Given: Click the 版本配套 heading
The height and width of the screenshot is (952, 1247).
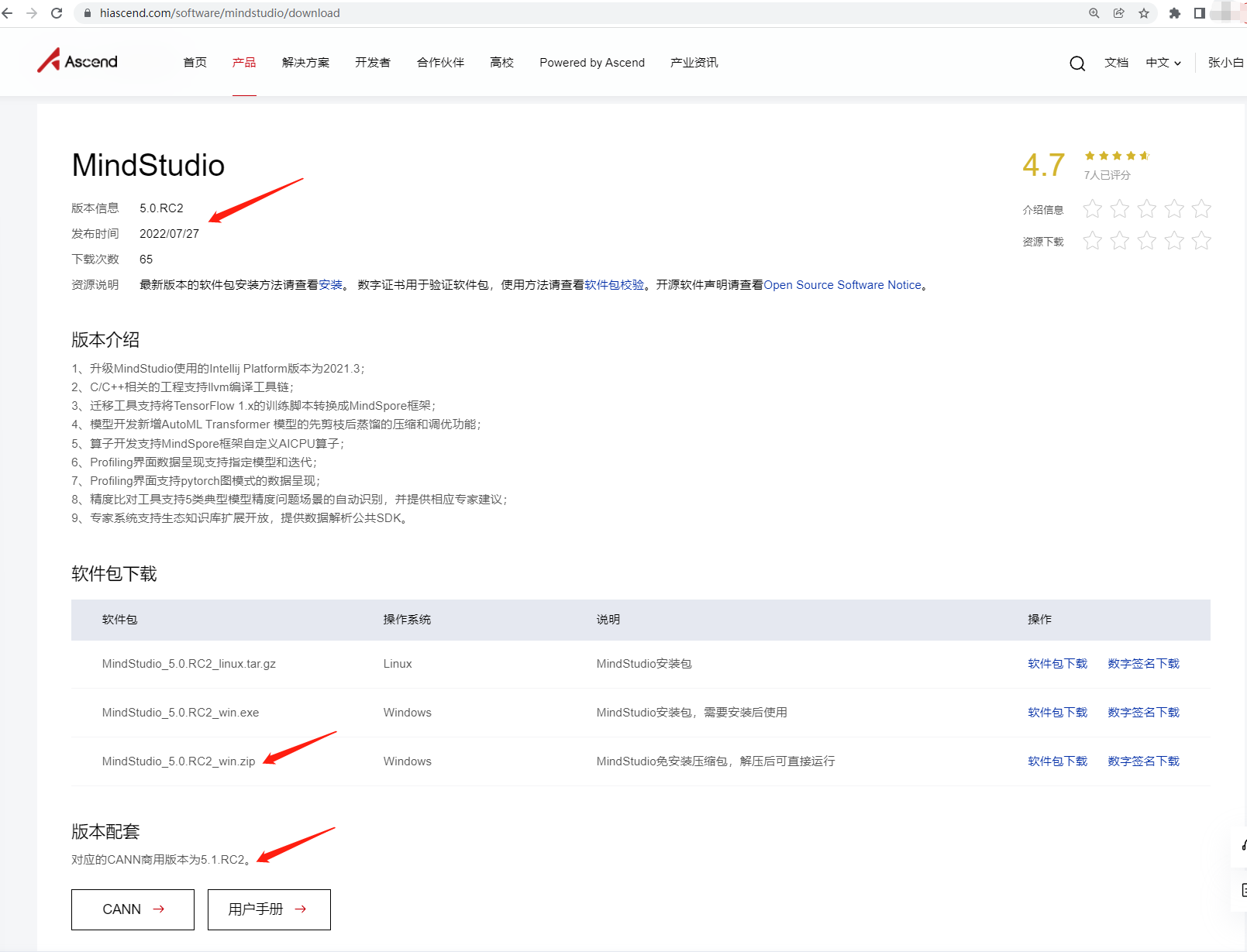Looking at the screenshot, I should (x=105, y=832).
